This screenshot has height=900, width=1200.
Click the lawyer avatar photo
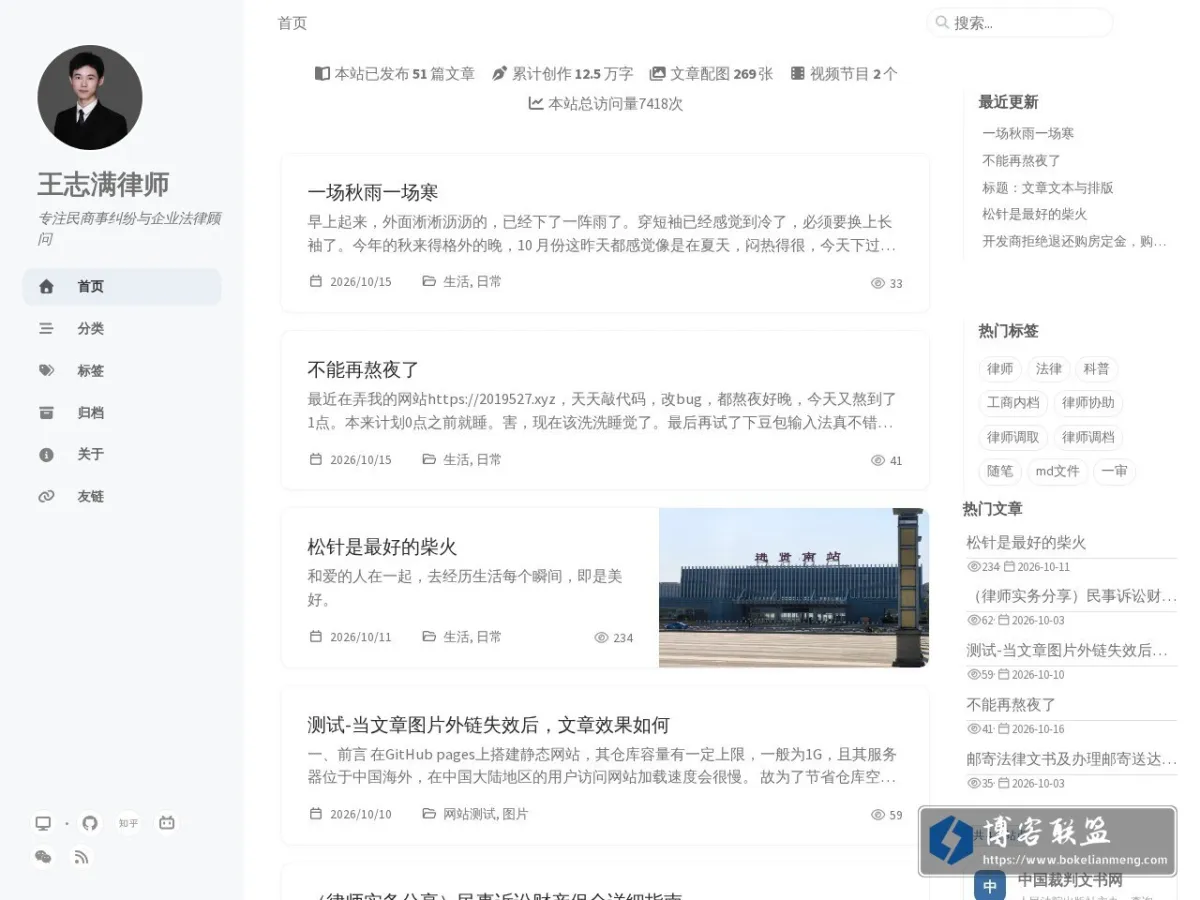[x=90, y=98]
